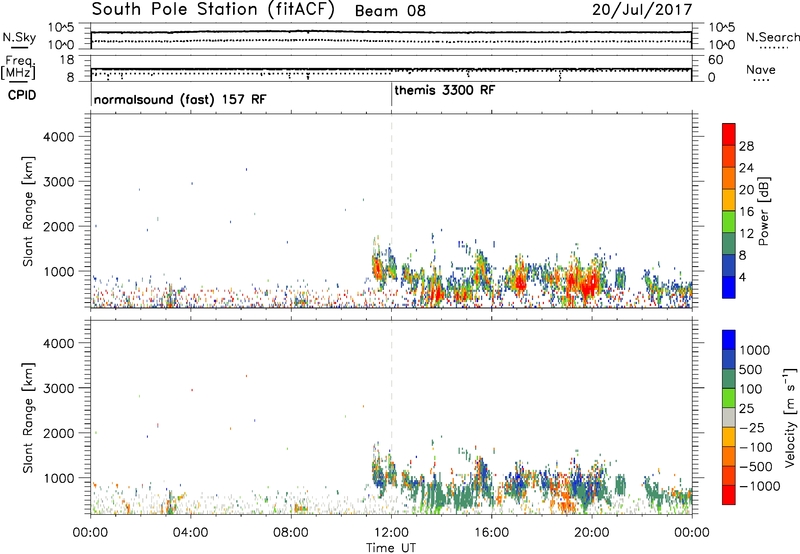This screenshot has height=554, width=800.
Task: Click the '1000' tick on Velocity colorbar
Action: pos(754,350)
